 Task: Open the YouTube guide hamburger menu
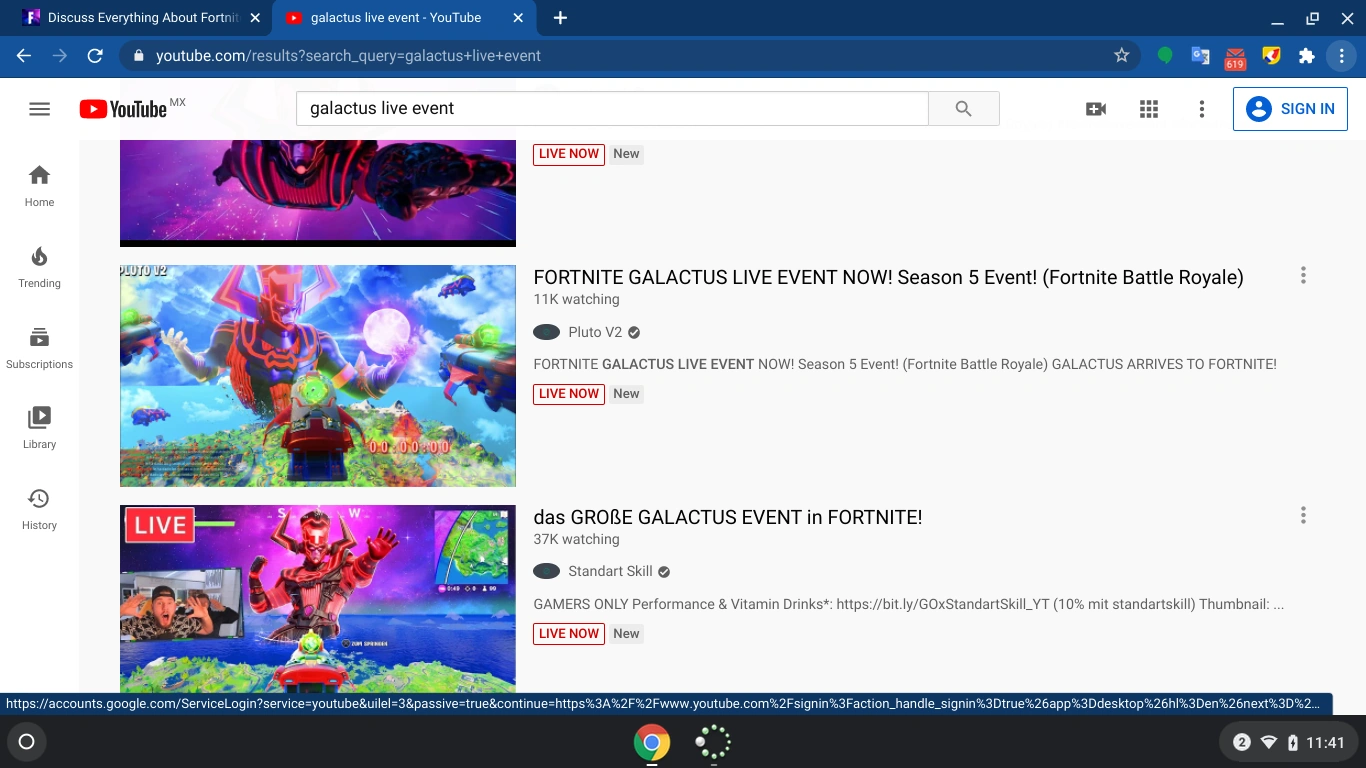(x=39, y=109)
